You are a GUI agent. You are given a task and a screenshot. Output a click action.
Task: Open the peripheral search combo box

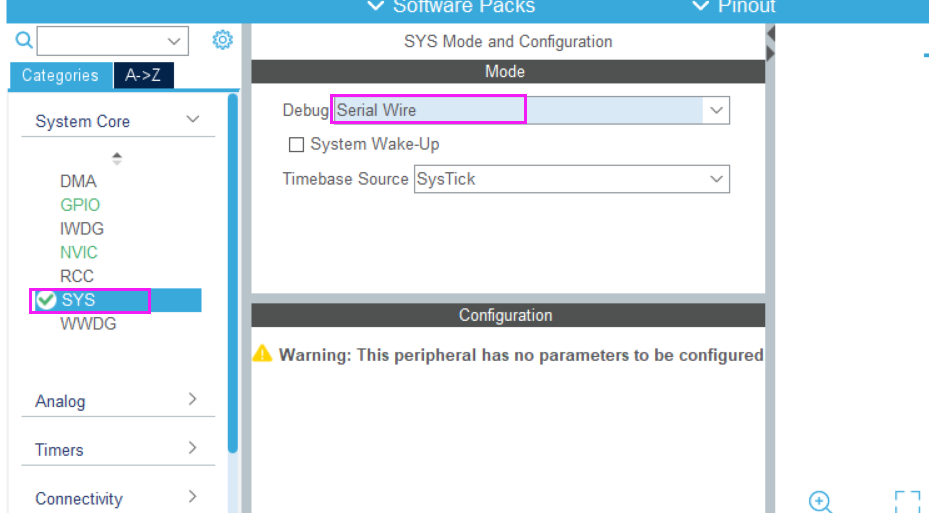[113, 41]
